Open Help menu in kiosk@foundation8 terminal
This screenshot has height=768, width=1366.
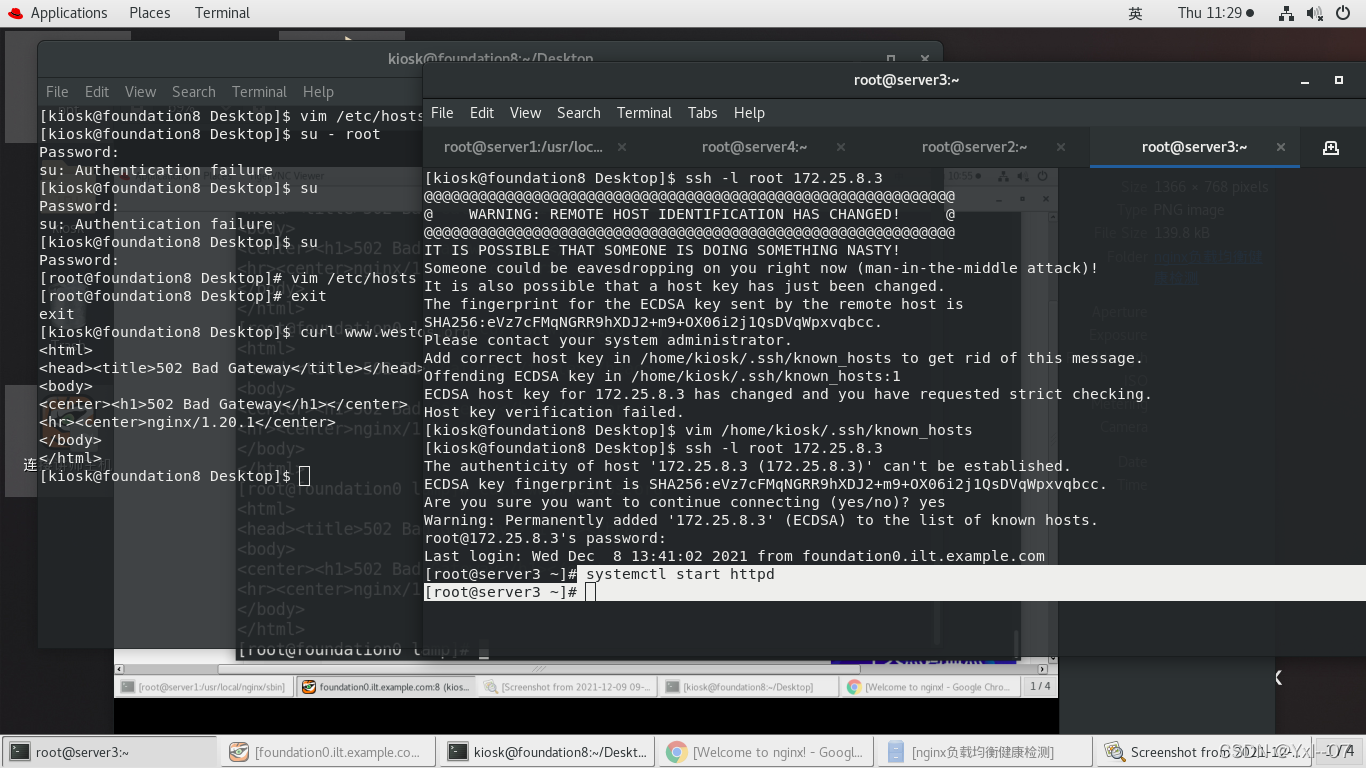[x=318, y=91]
